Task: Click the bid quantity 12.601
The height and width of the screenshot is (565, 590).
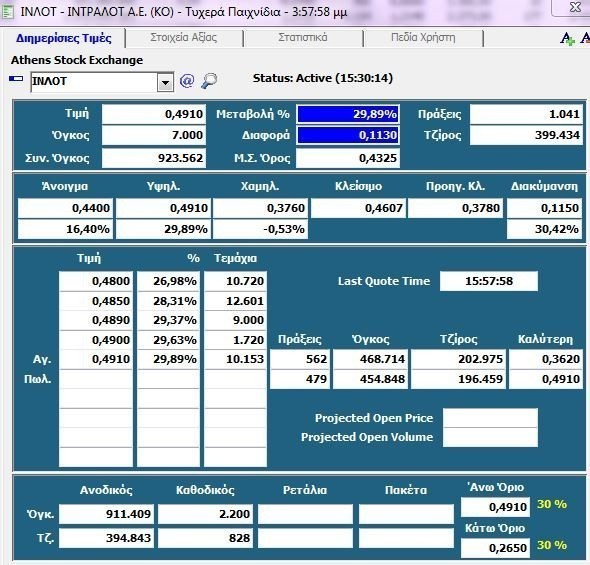Action: (236, 301)
